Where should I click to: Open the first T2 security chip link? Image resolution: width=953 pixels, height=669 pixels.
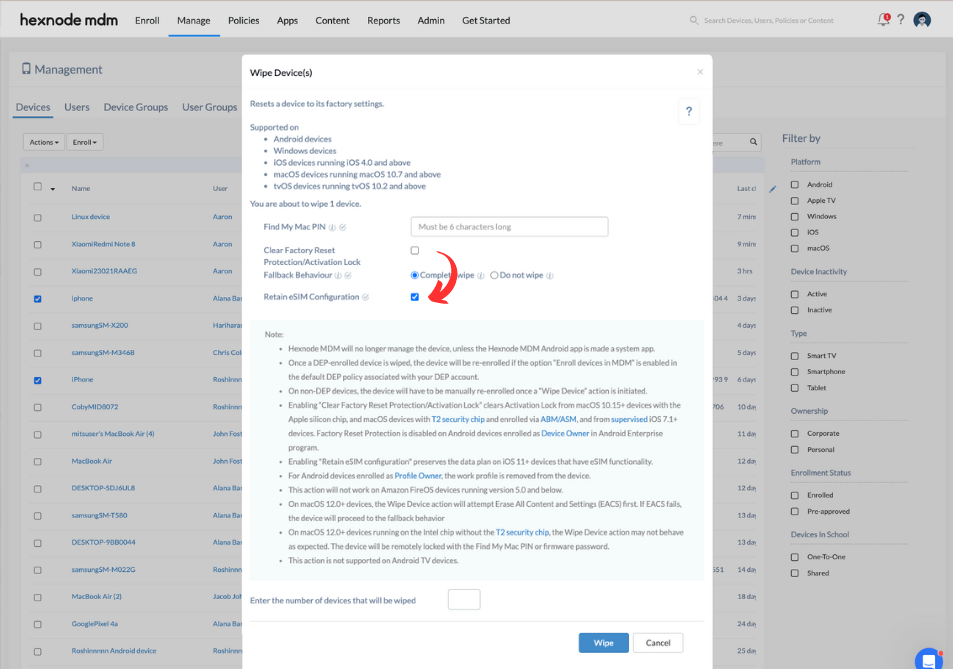coord(458,419)
